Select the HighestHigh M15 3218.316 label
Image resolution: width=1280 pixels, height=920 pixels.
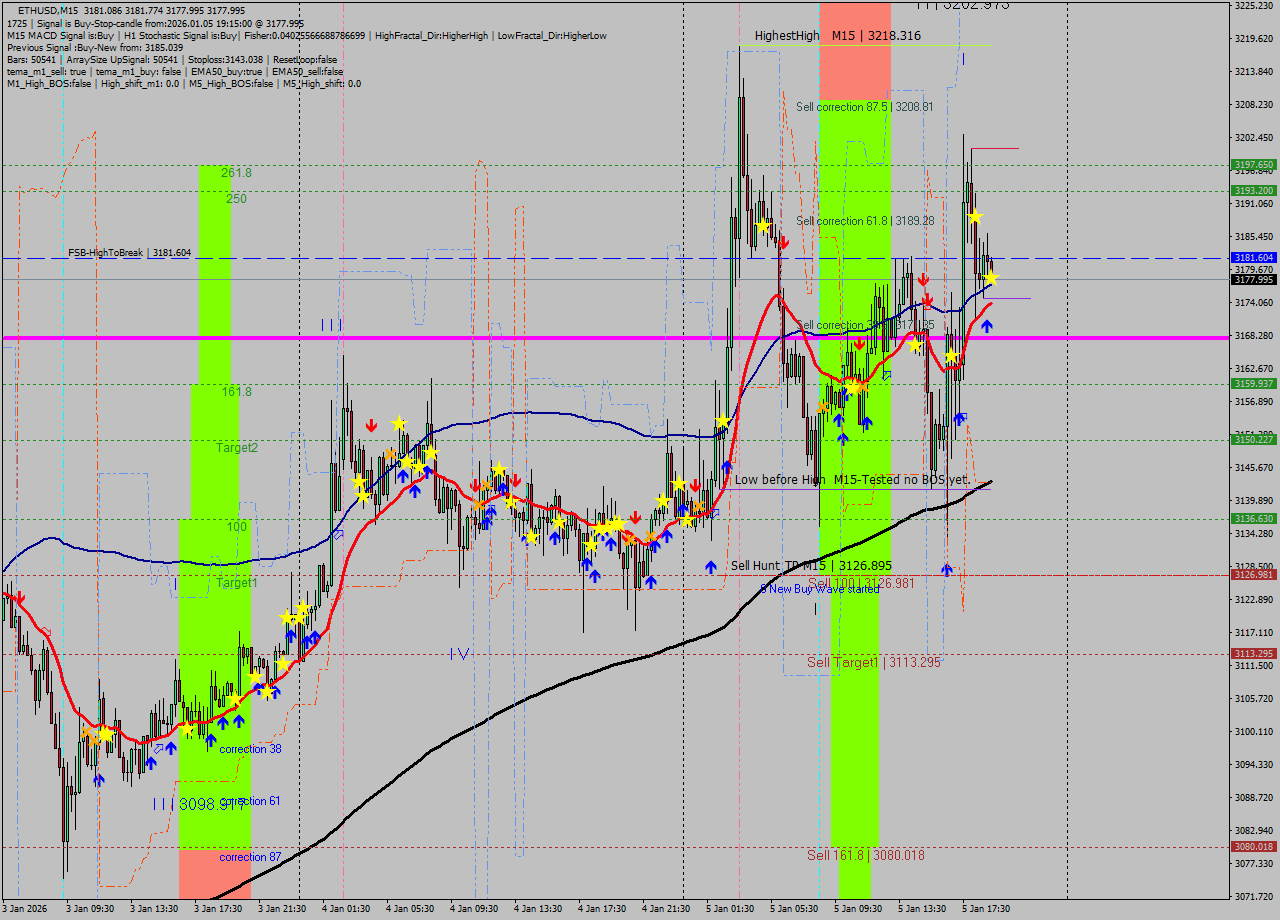837,36
